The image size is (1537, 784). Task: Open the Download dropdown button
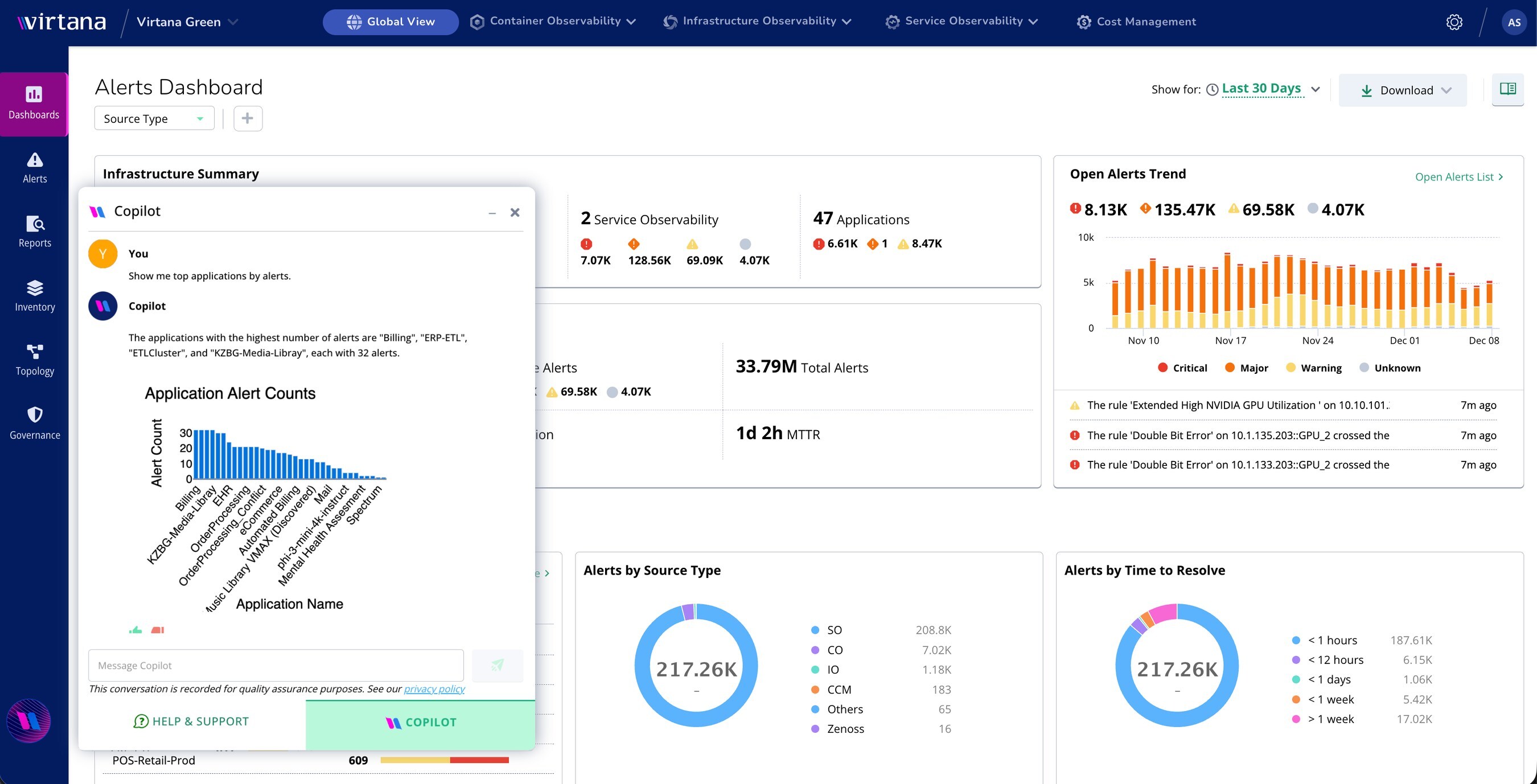coord(1402,90)
